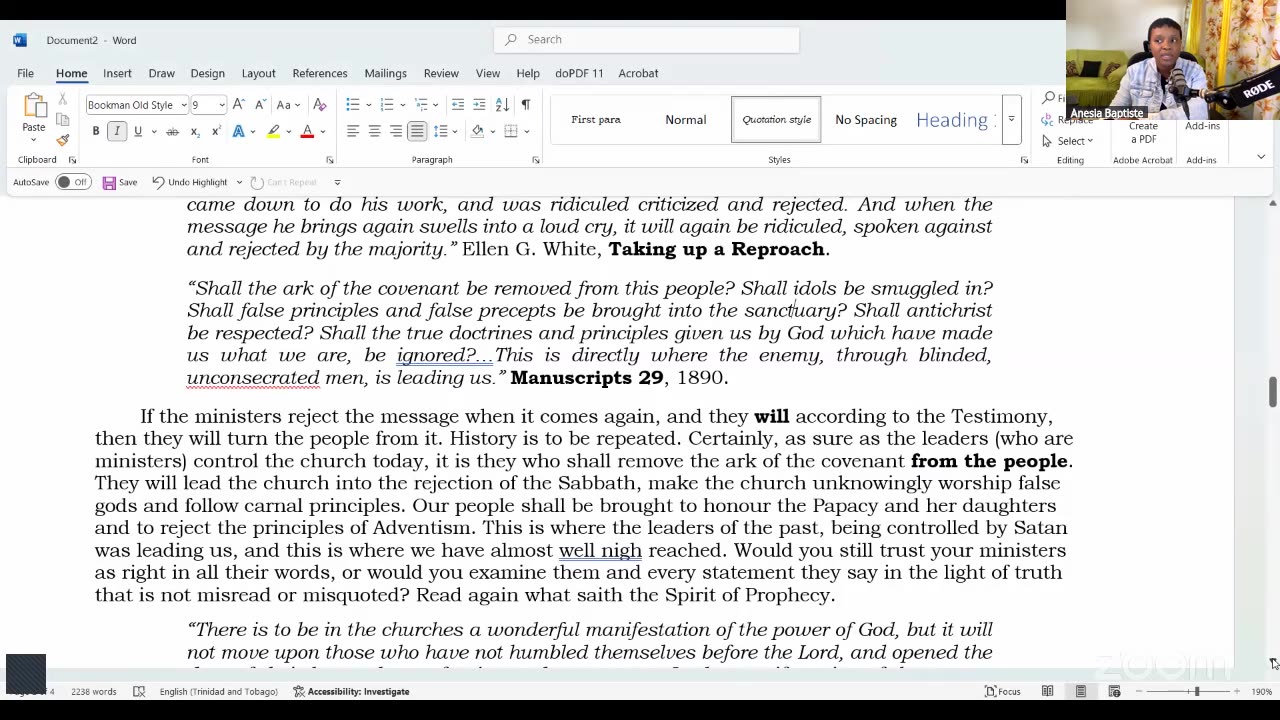Go to the References tab
This screenshot has height=720, width=1280.
320,73
